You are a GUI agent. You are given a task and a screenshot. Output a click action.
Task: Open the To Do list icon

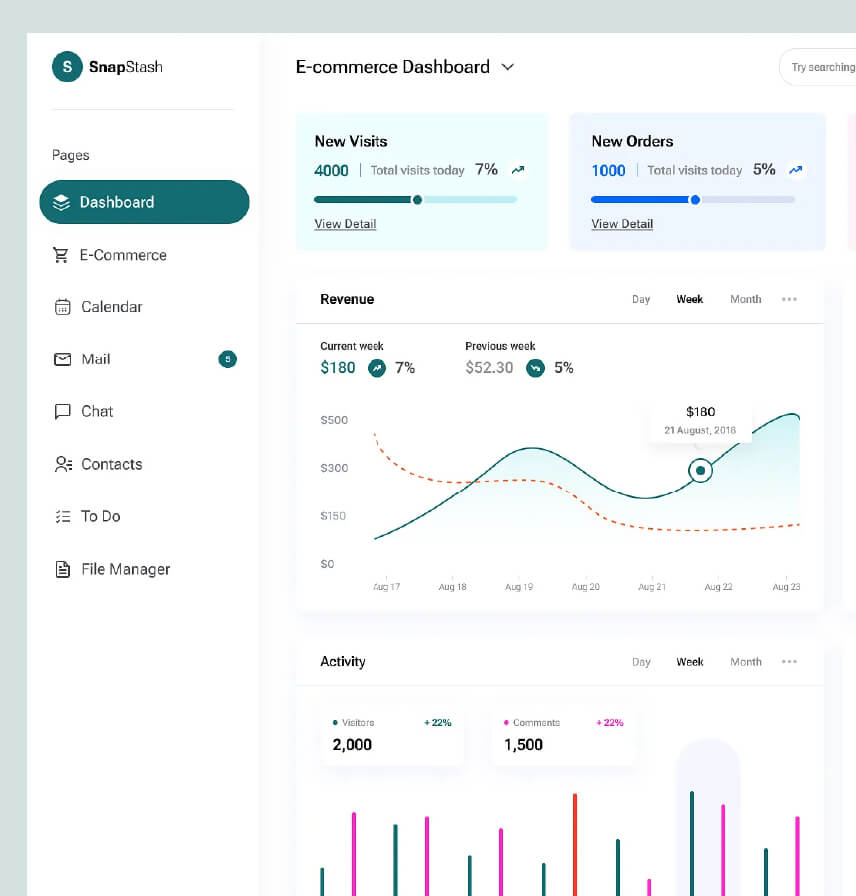pos(60,516)
